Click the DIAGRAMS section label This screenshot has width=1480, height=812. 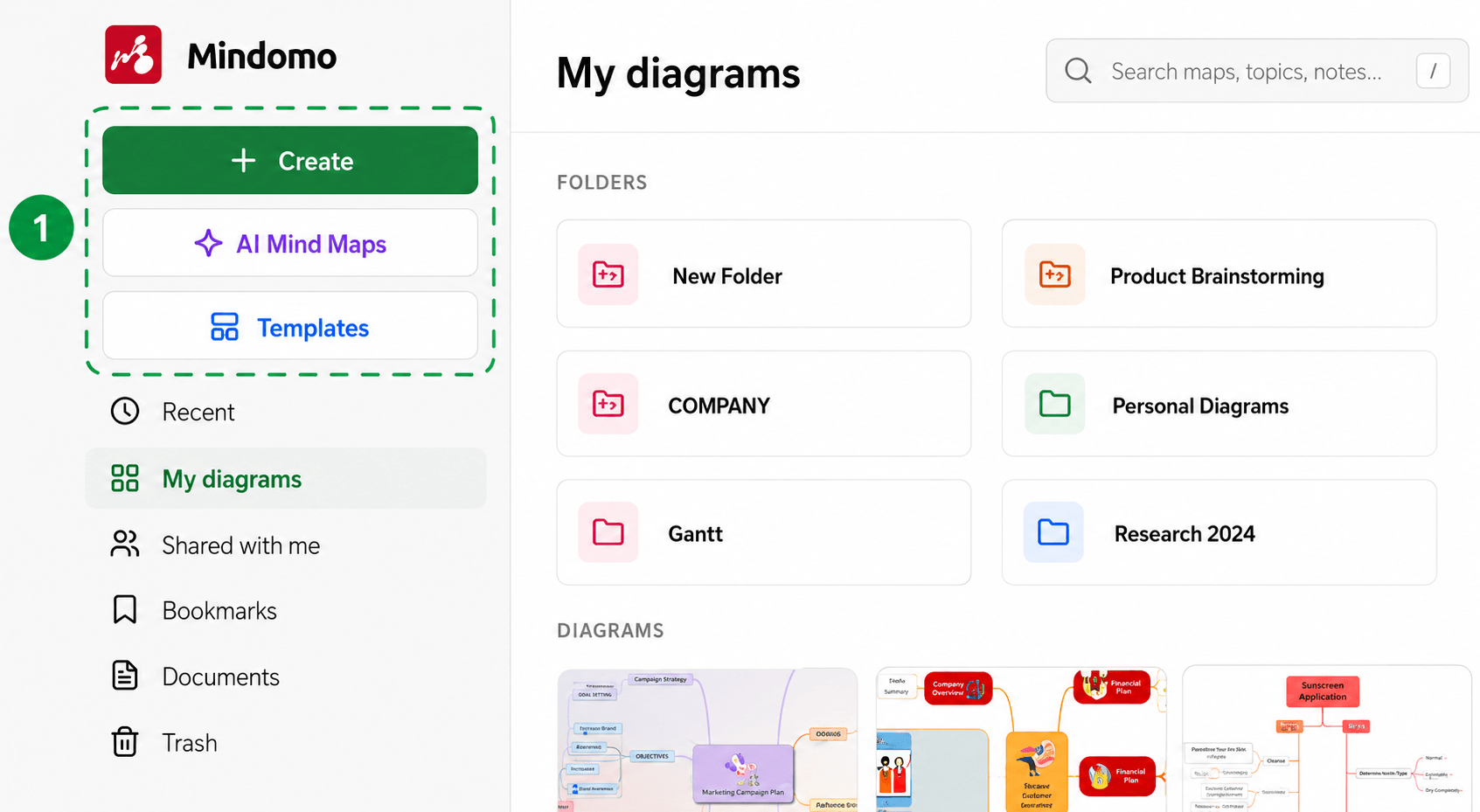click(610, 630)
